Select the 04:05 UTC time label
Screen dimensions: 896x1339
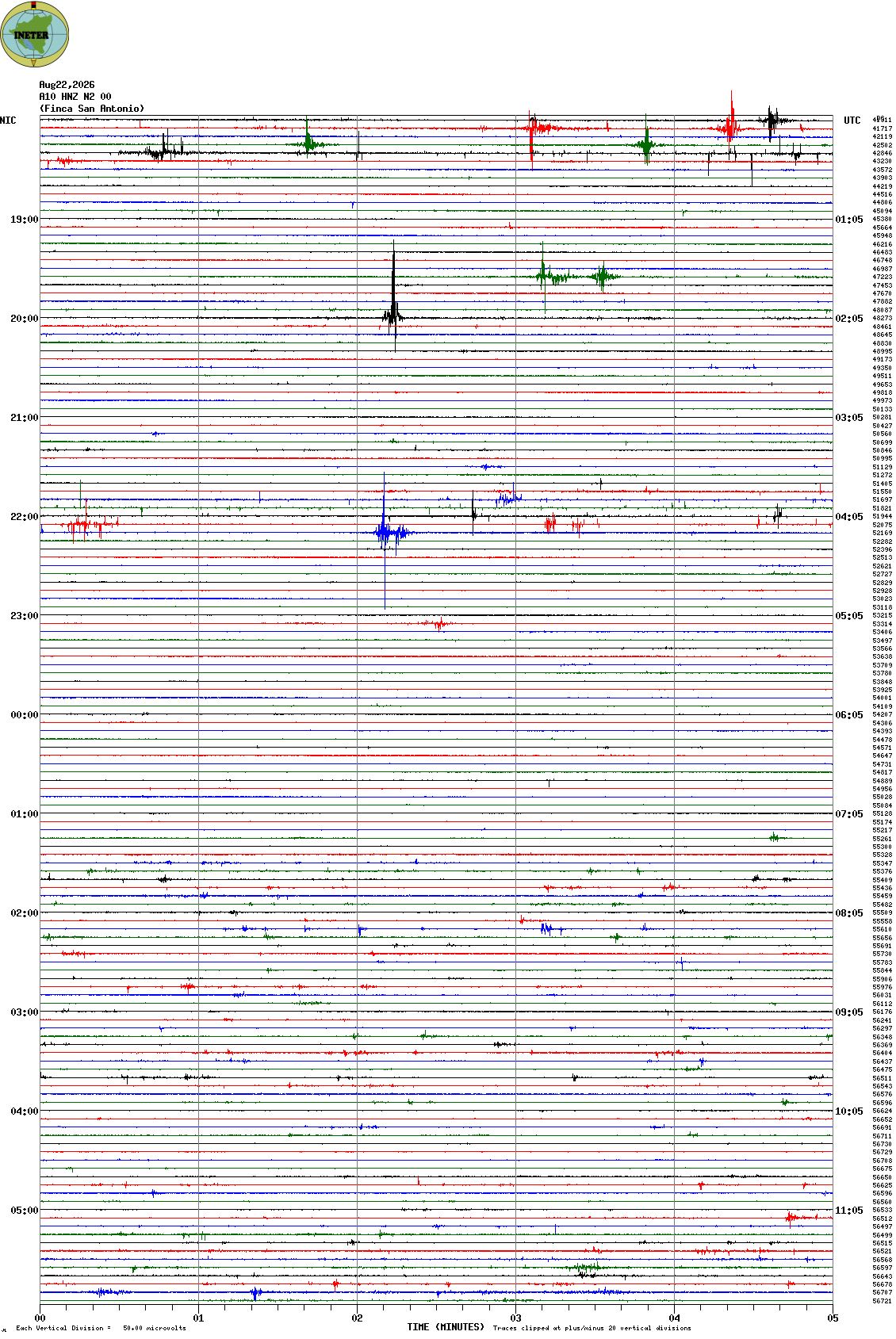pos(849,517)
